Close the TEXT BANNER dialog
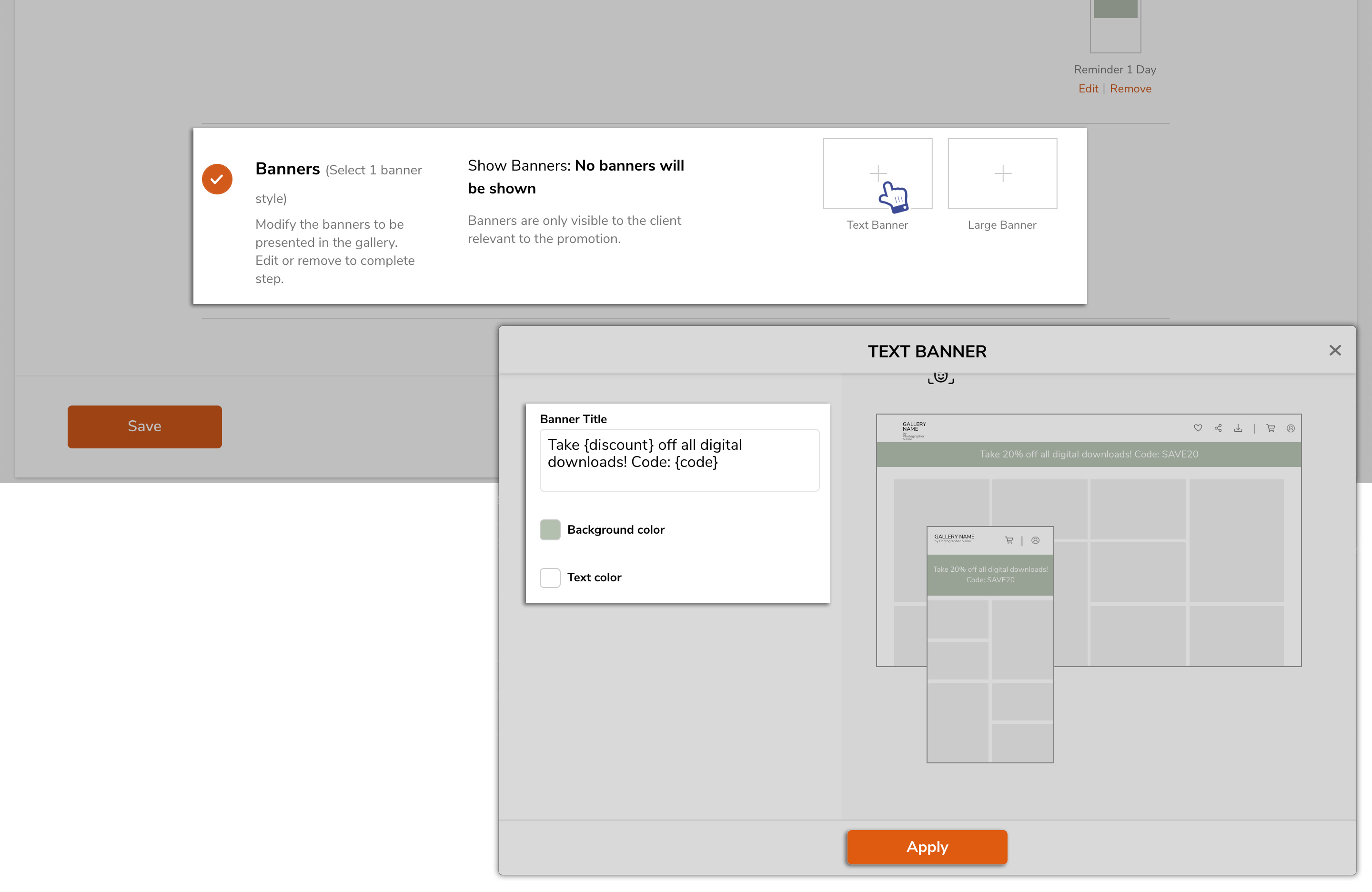Screen dimensions: 1372x892 1335,350
